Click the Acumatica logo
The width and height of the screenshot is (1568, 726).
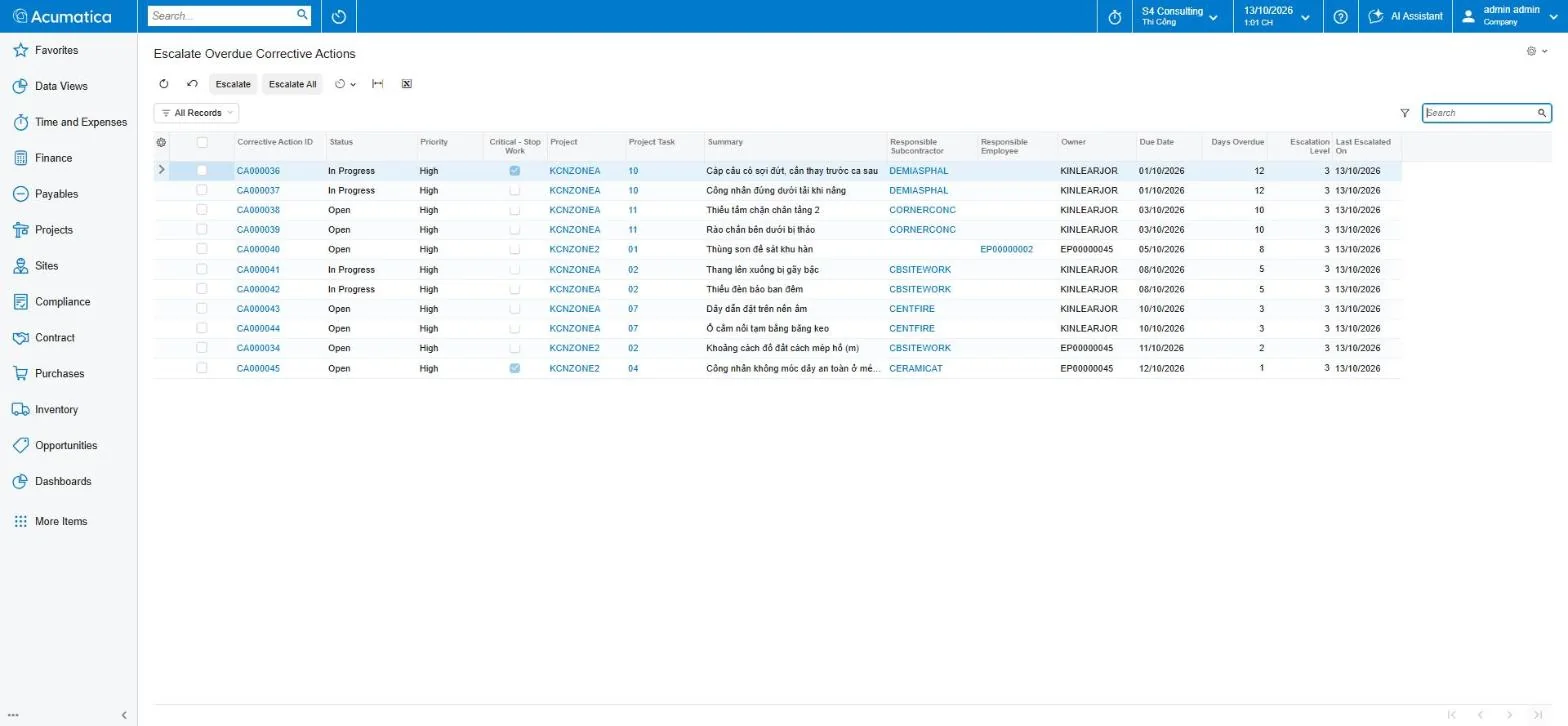pyautogui.click(x=62, y=16)
